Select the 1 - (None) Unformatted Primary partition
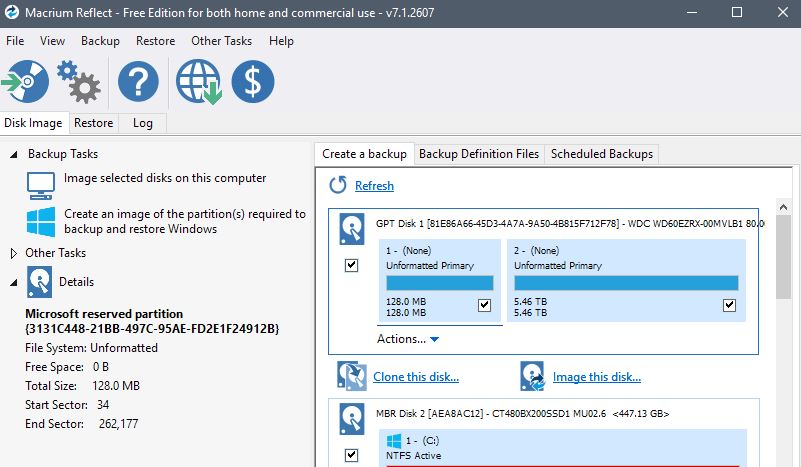 (440, 281)
